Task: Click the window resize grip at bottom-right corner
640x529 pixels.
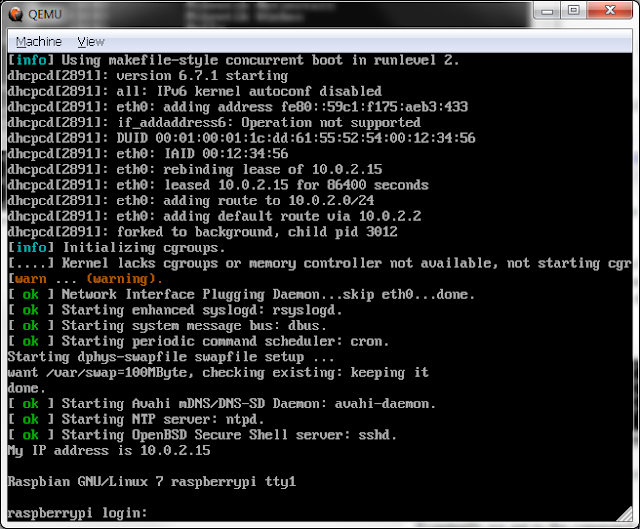Action: pyautogui.click(x=624, y=513)
